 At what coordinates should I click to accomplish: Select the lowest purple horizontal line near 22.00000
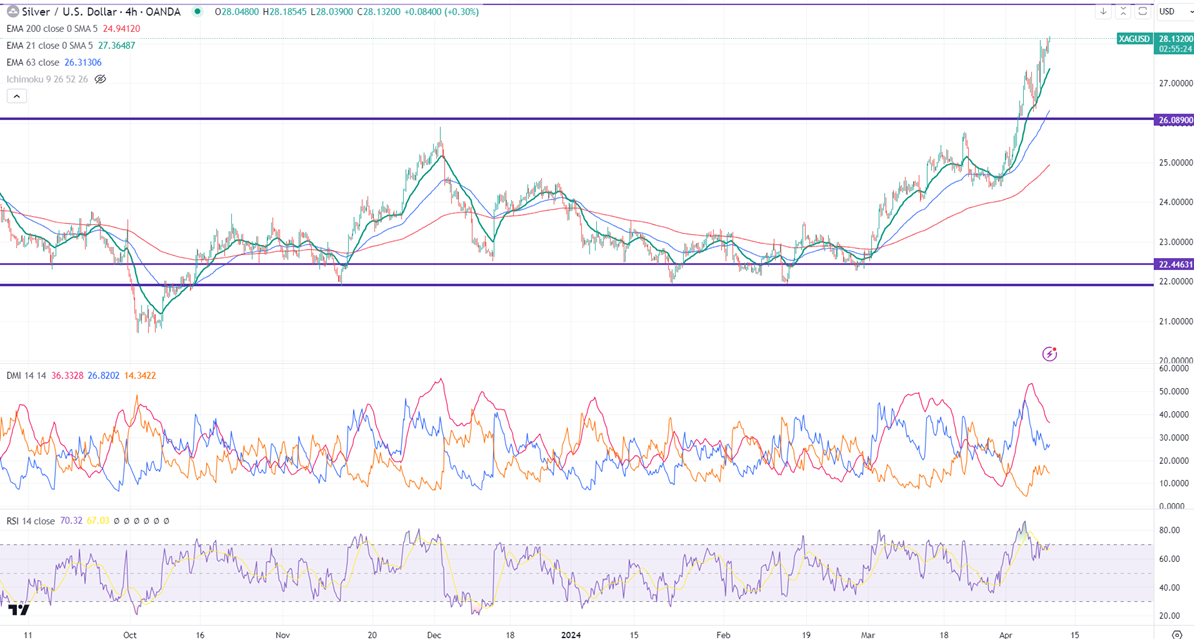576,285
